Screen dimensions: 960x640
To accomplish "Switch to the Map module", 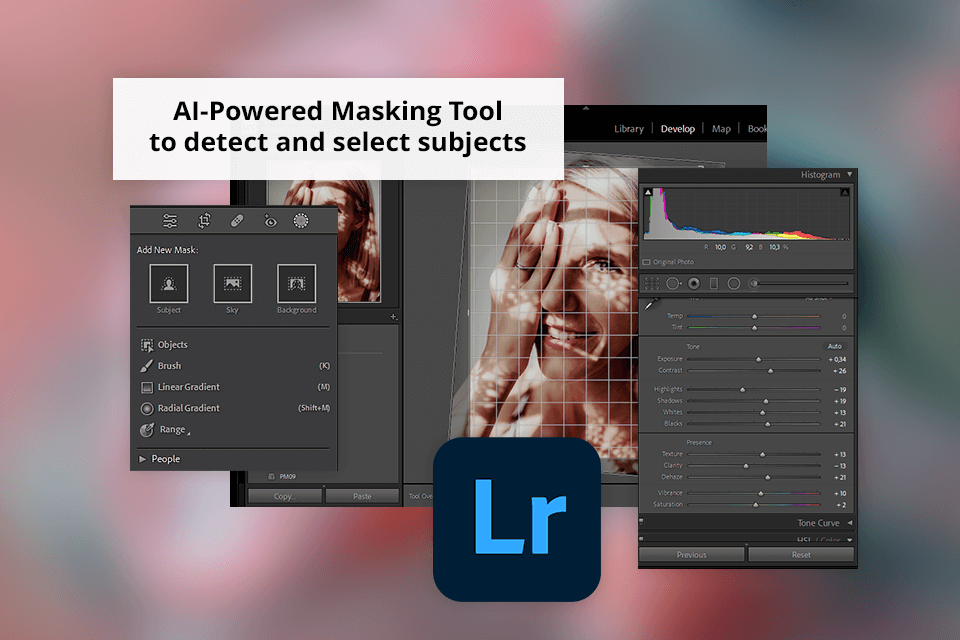I will pos(721,129).
